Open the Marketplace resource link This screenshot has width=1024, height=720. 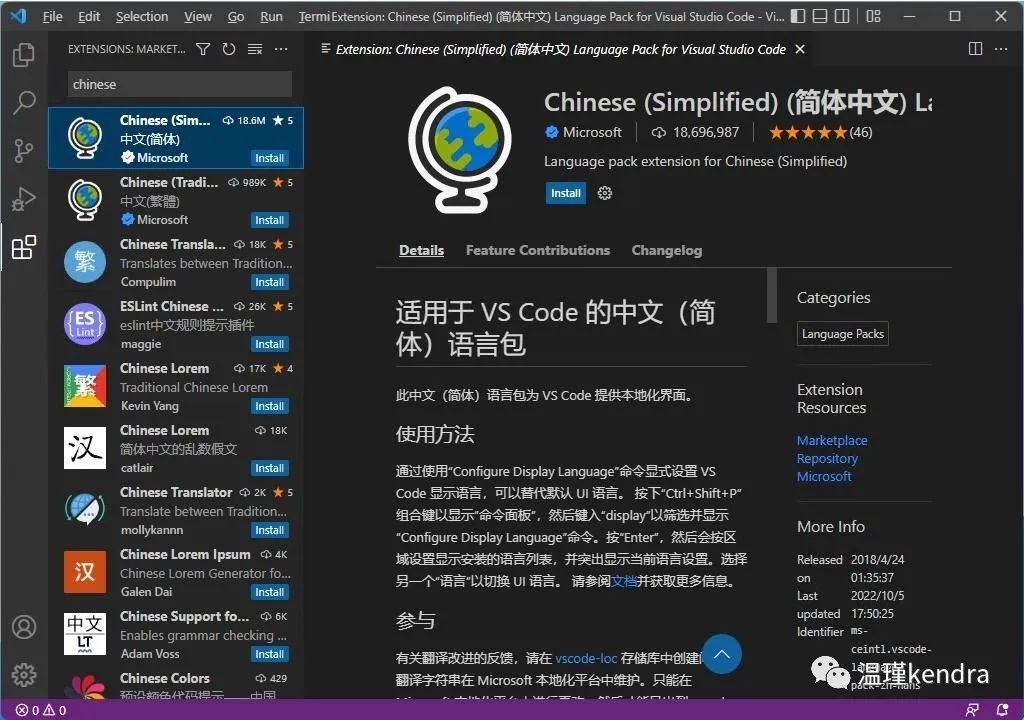click(832, 440)
